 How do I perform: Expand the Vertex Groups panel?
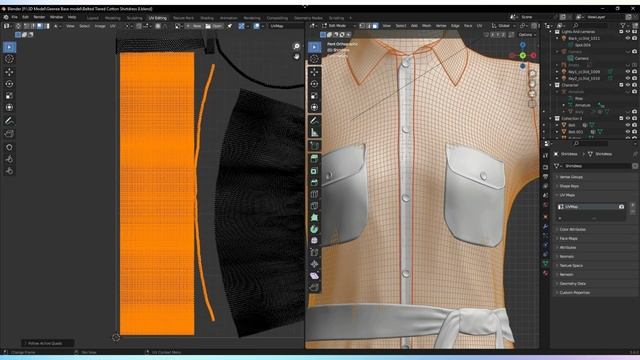571,177
